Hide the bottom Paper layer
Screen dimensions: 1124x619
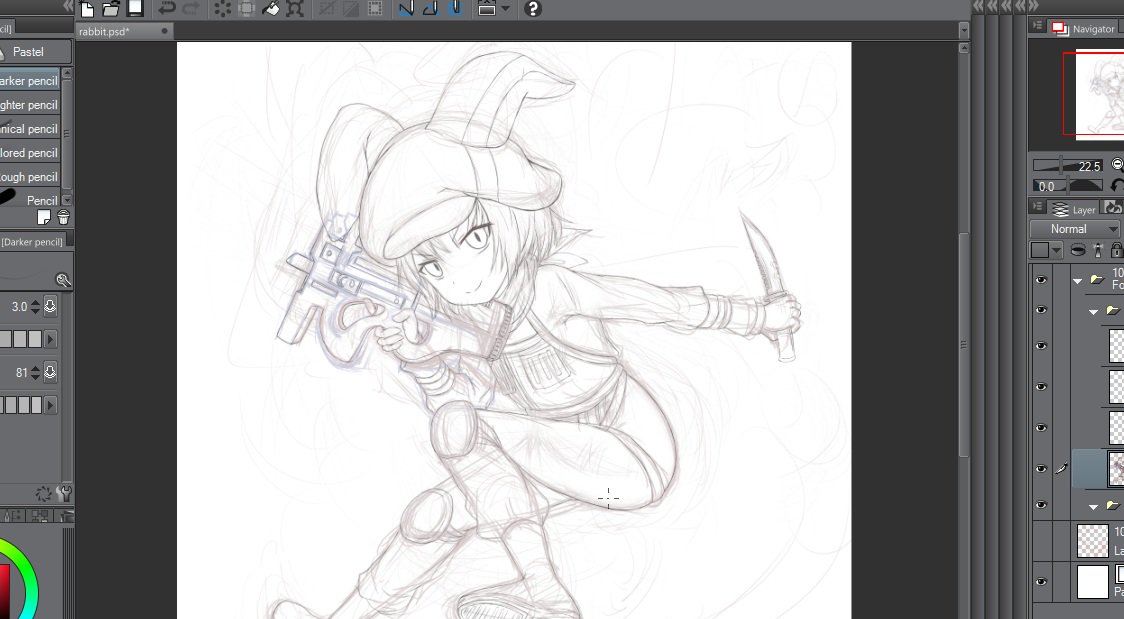[1041, 581]
